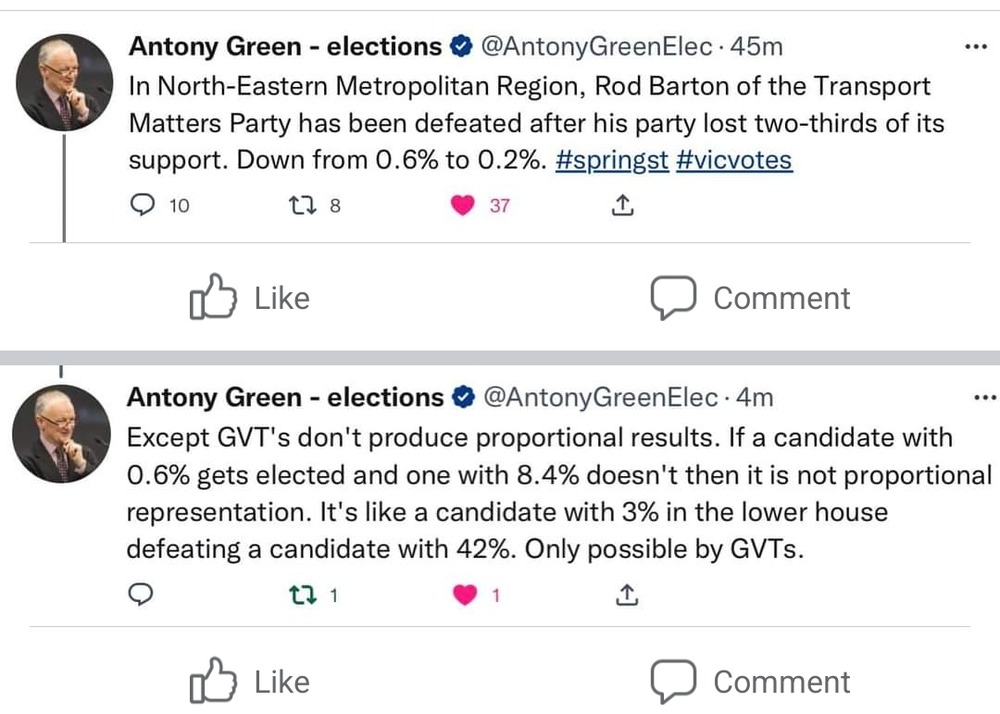Share the first tweet via upload icon
Image resolution: width=1000 pixels, height=714 pixels.
coord(621,206)
